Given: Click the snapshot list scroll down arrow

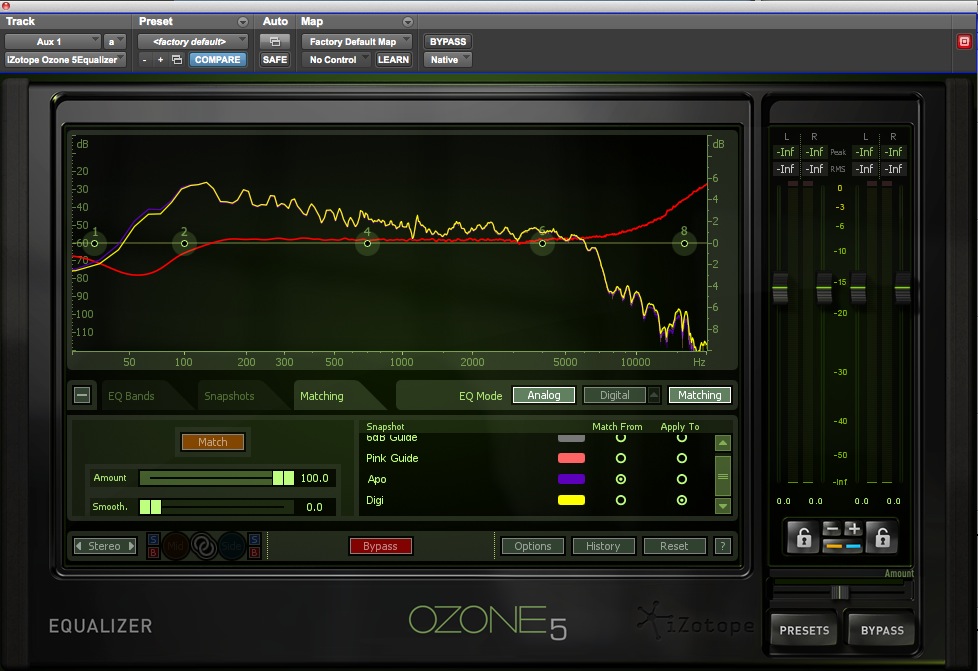Looking at the screenshot, I should tap(723, 506).
